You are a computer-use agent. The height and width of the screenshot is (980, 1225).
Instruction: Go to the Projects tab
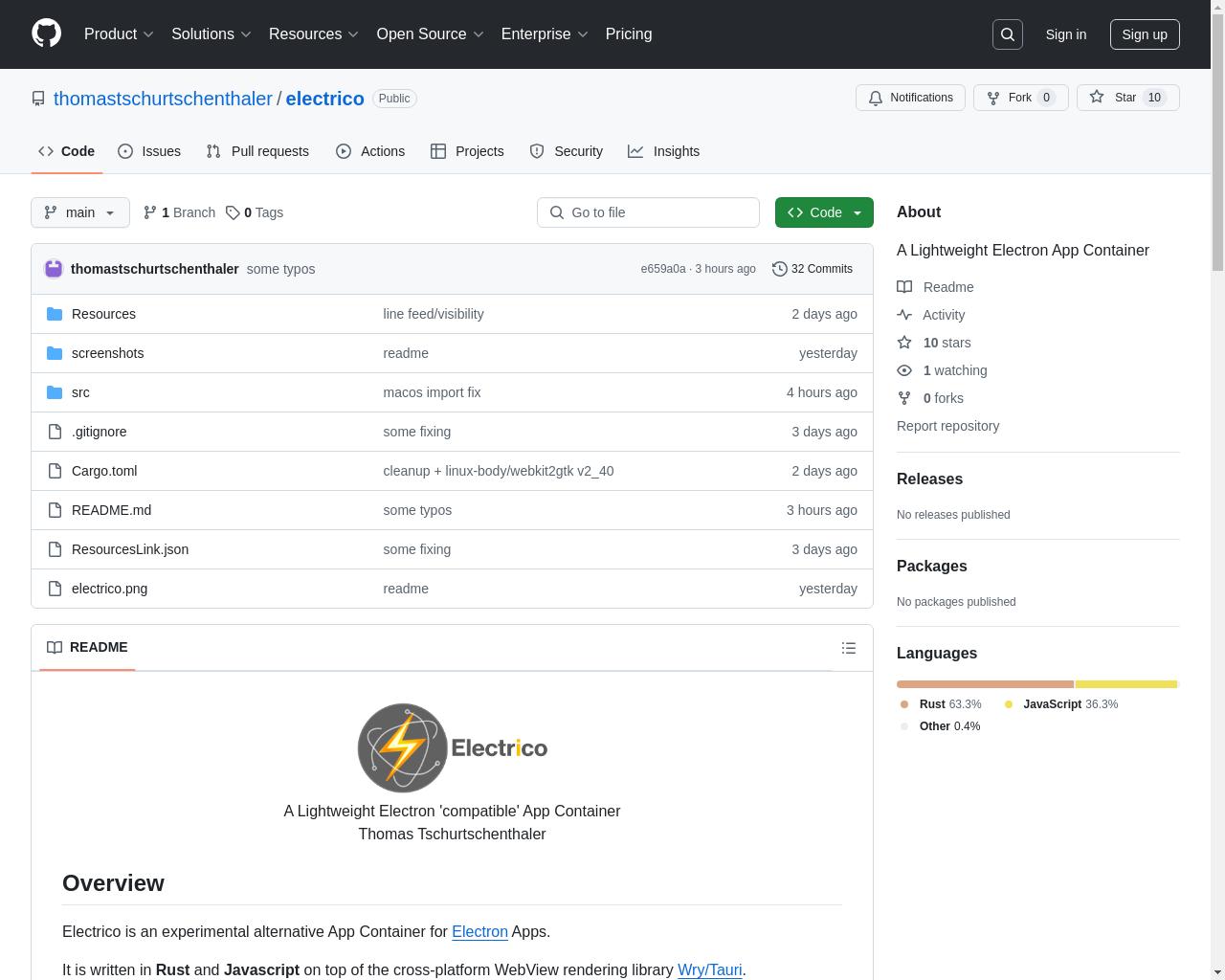pyautogui.click(x=467, y=151)
